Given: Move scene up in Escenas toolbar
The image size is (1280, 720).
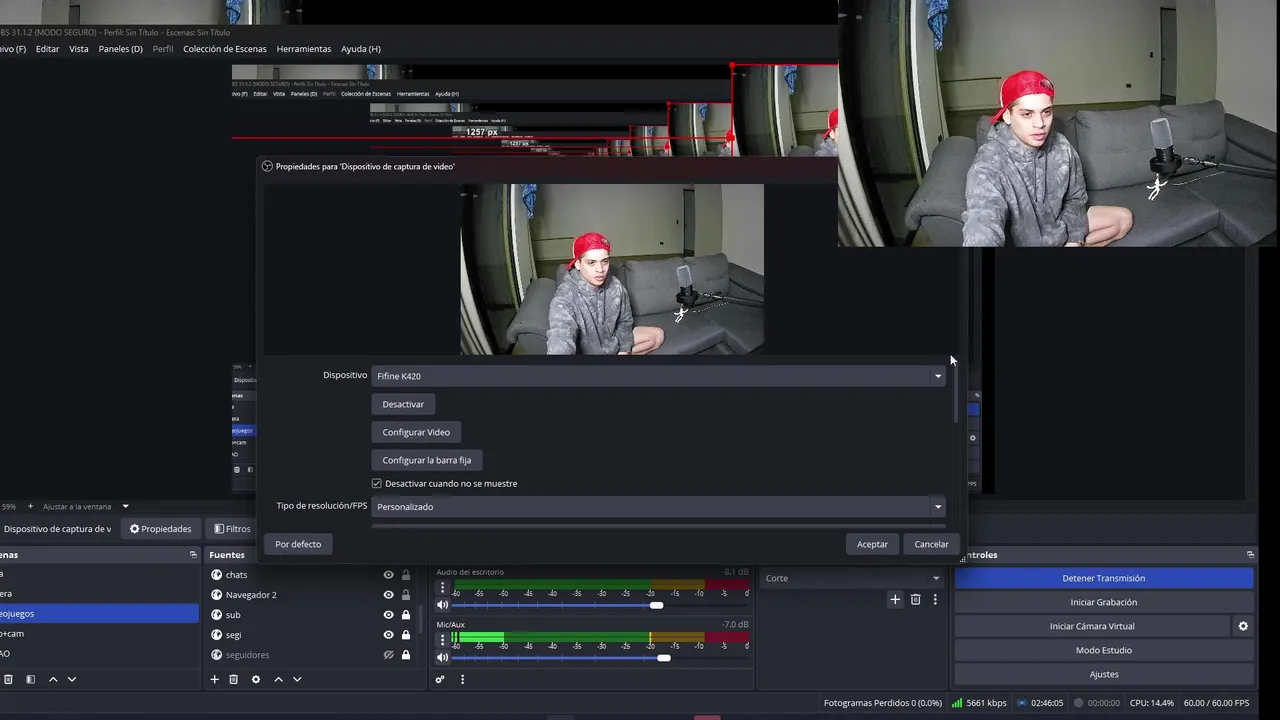Looking at the screenshot, I should pyautogui.click(x=53, y=679).
